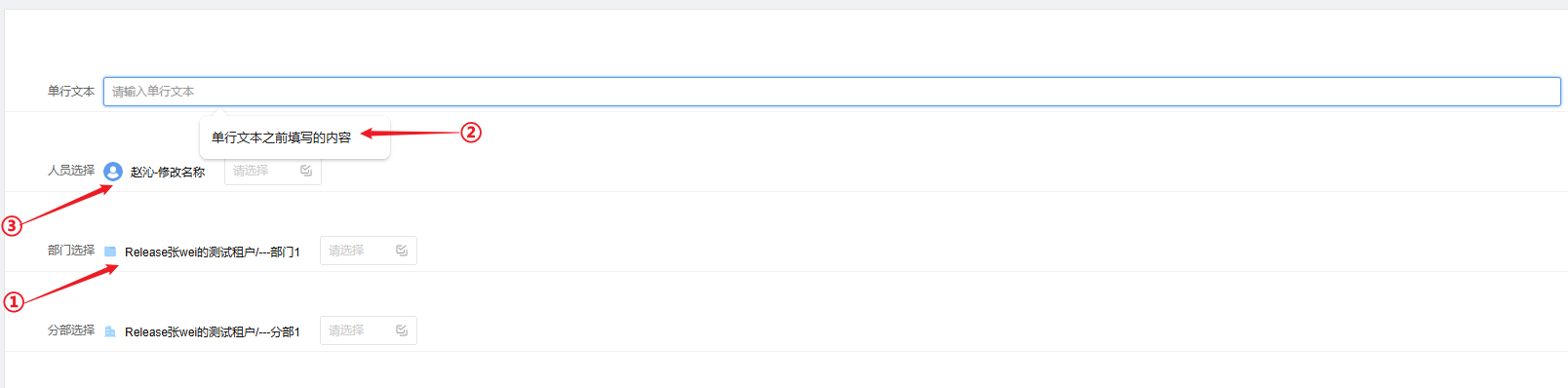Select the suggestion 单行文本之前填写的内容
Image resolution: width=1568 pixels, height=388 pixels.
tap(281, 137)
